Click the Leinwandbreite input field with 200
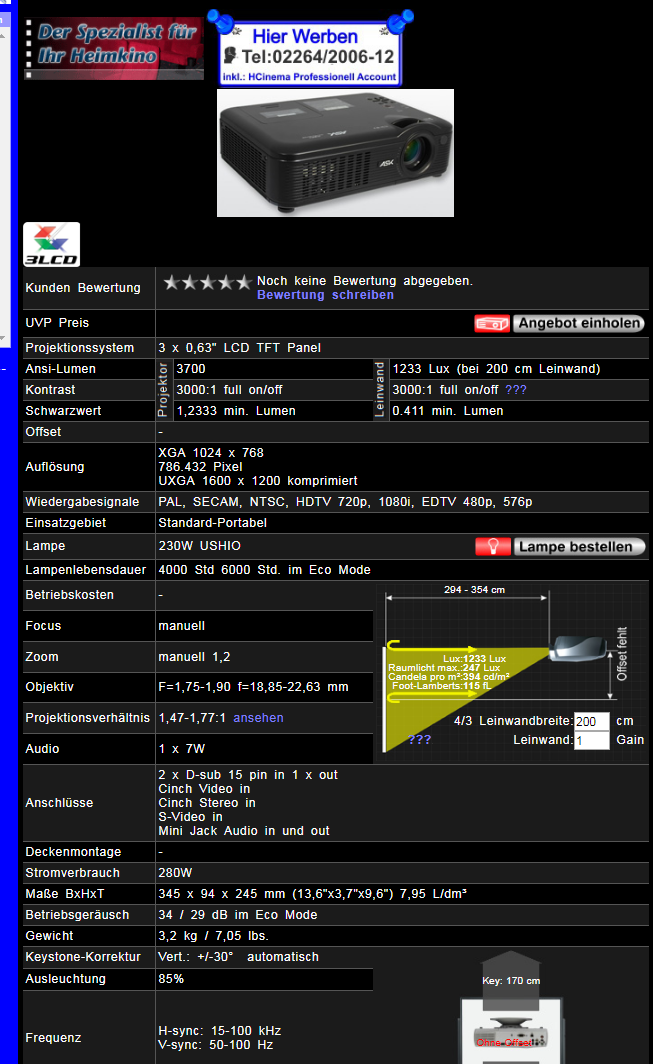 tap(591, 721)
